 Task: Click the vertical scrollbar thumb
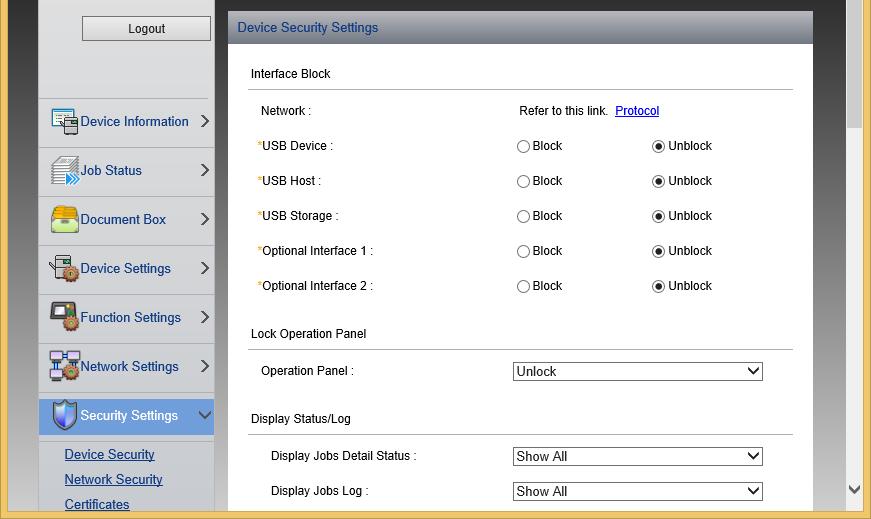click(854, 64)
